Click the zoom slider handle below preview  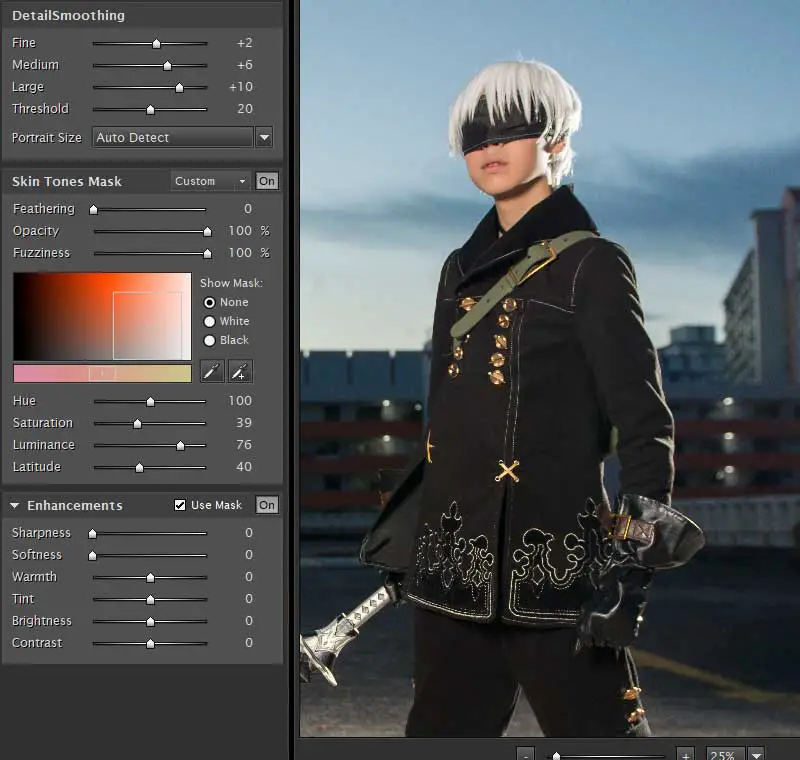pyautogui.click(x=557, y=755)
